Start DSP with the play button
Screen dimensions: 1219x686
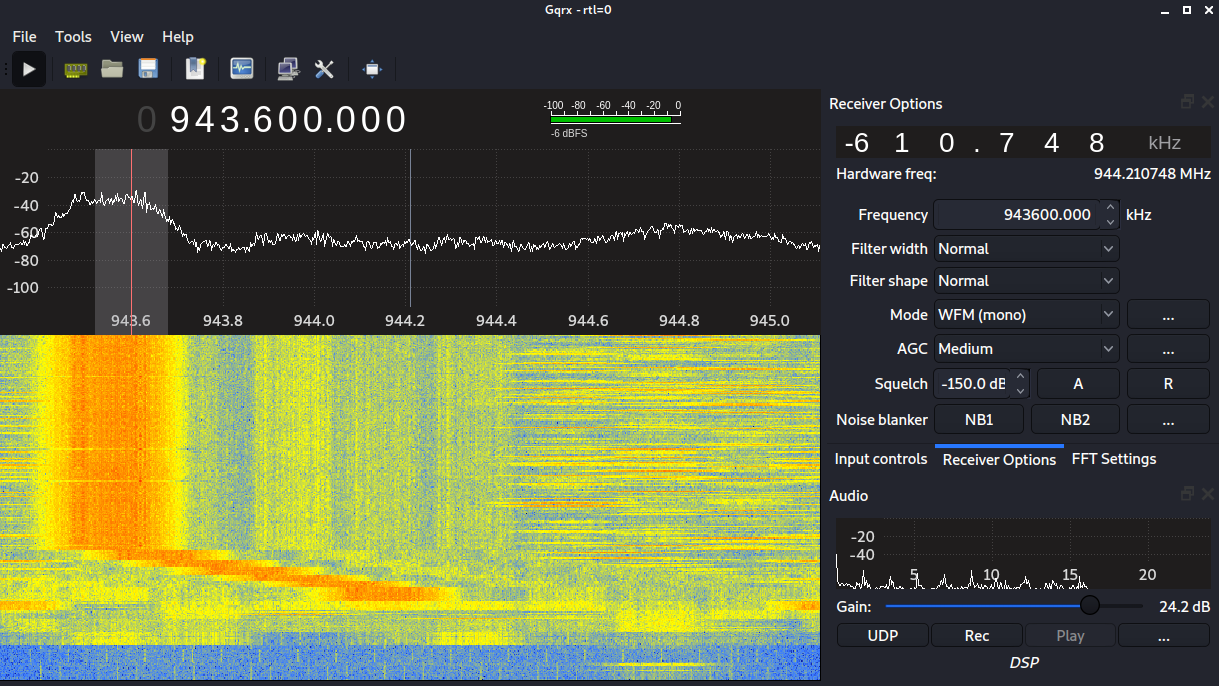tap(29, 69)
